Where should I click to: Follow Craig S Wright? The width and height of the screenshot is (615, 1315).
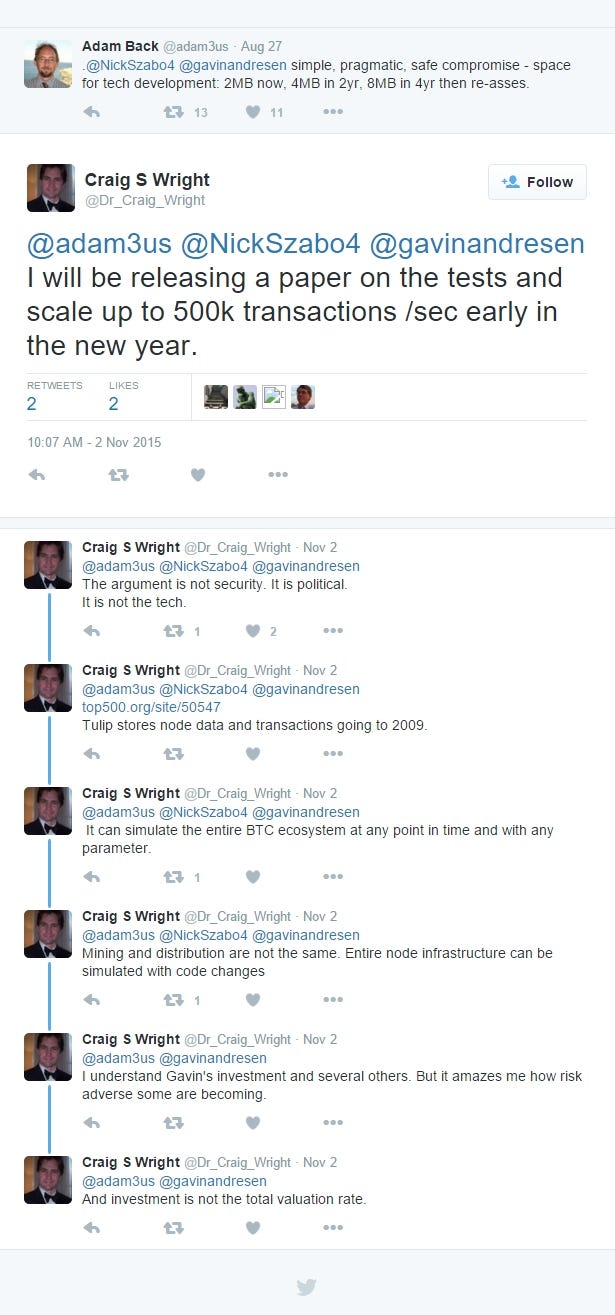[x=538, y=182]
